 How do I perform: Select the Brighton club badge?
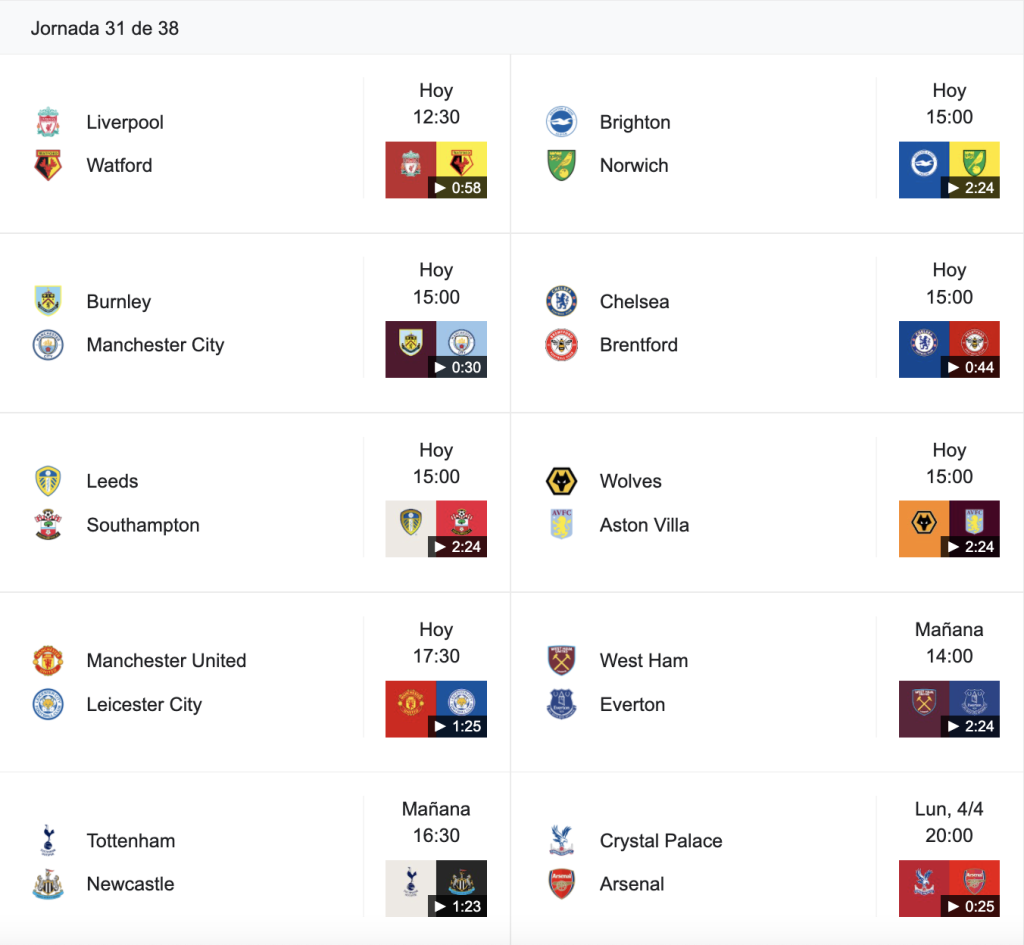coord(561,121)
